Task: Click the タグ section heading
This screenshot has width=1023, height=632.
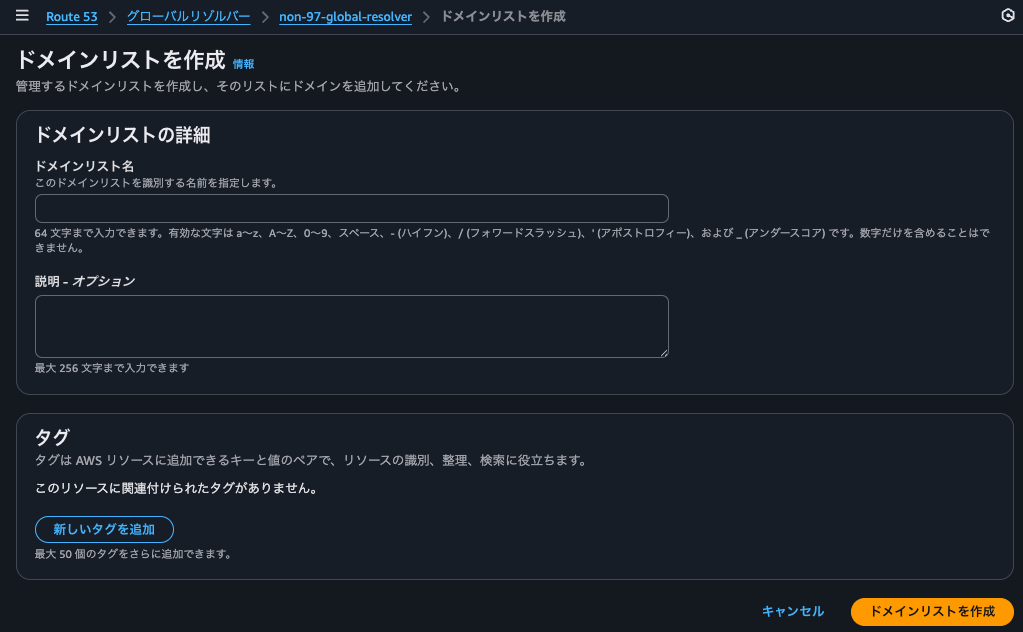Action: pos(51,437)
